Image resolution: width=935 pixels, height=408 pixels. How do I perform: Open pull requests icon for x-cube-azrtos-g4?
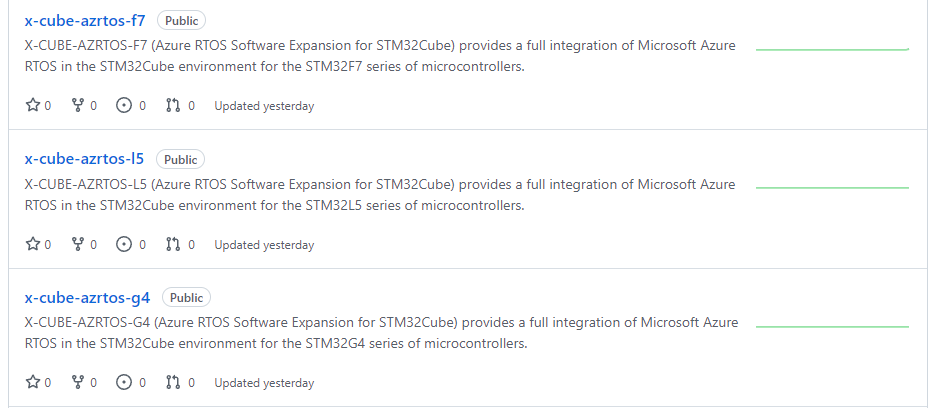click(172, 383)
